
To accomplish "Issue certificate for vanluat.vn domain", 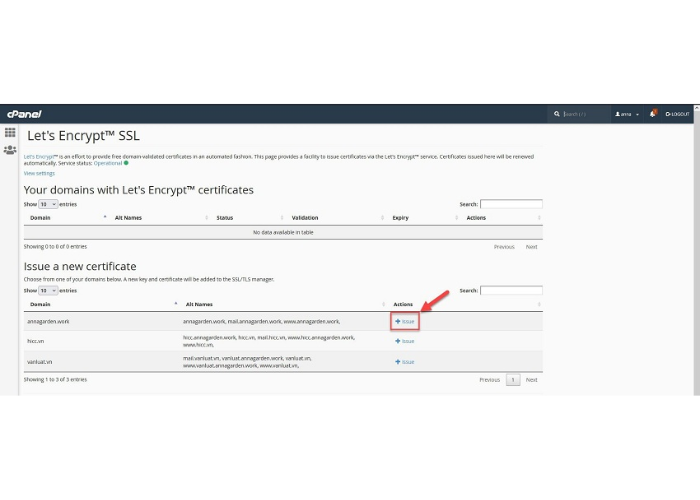I will coord(405,362).
